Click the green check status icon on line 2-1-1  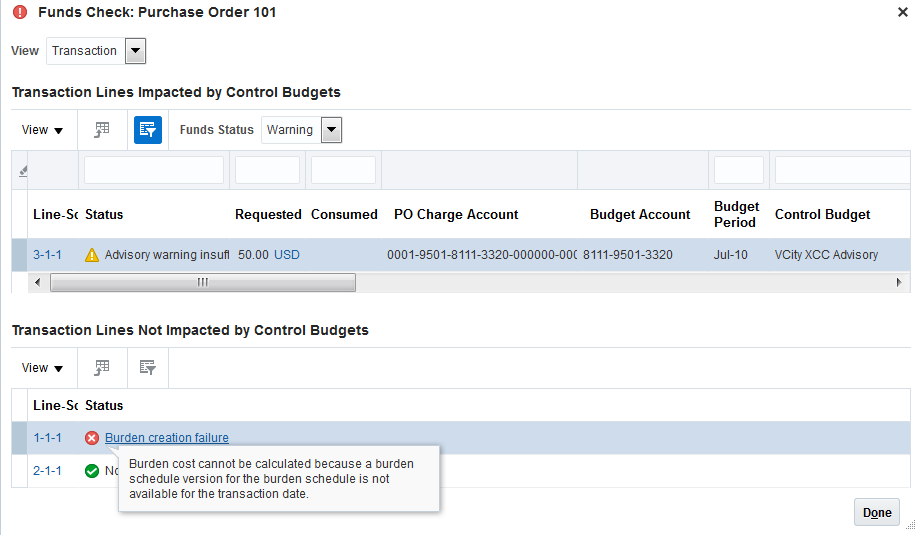coord(92,471)
